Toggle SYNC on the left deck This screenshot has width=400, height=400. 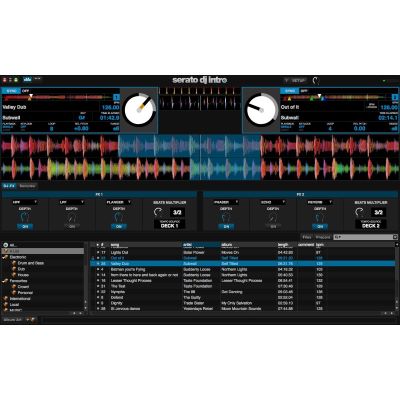[12, 91]
